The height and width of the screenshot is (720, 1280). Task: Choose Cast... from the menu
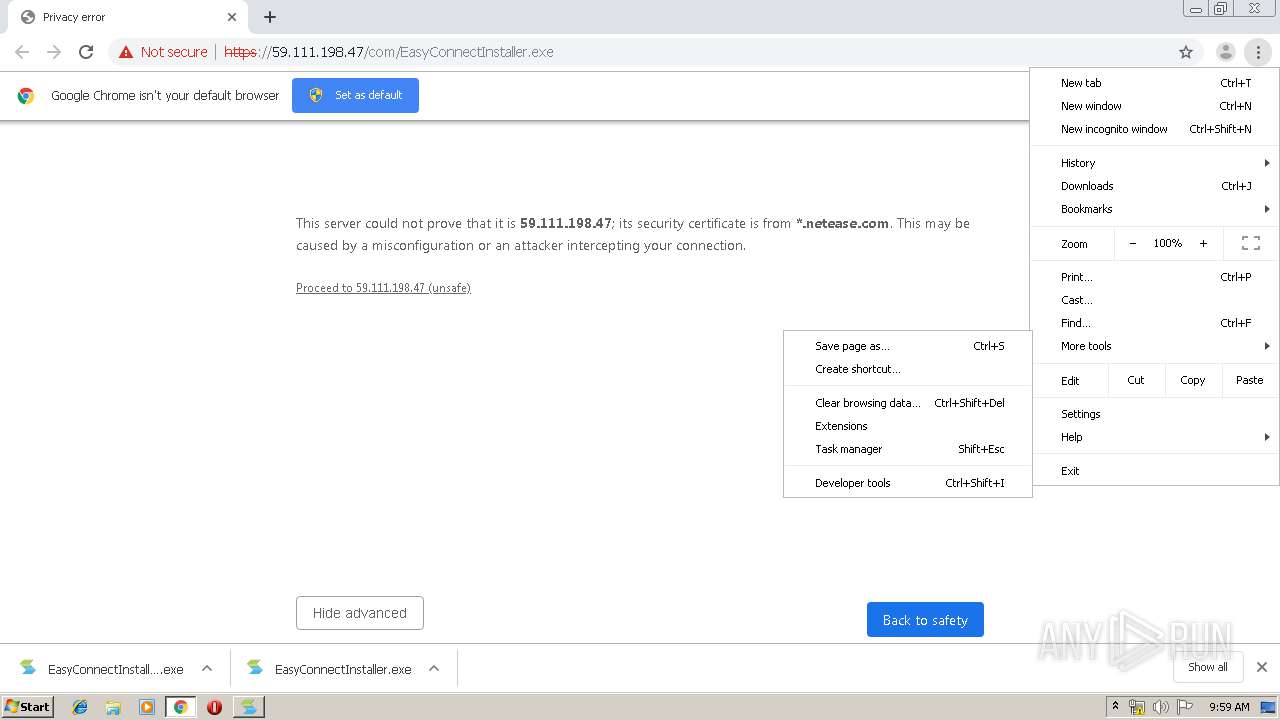(x=1155, y=300)
